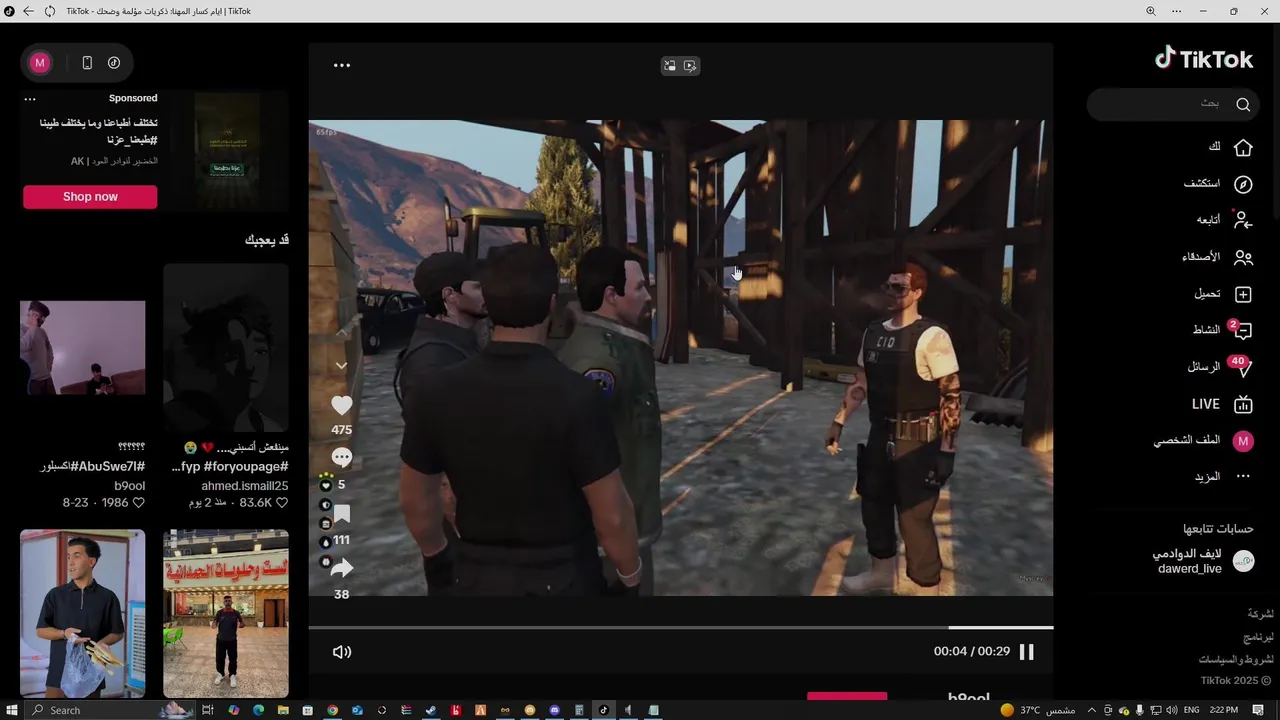Click the b9ool username under suggested video
The height and width of the screenshot is (720, 1280).
129,486
